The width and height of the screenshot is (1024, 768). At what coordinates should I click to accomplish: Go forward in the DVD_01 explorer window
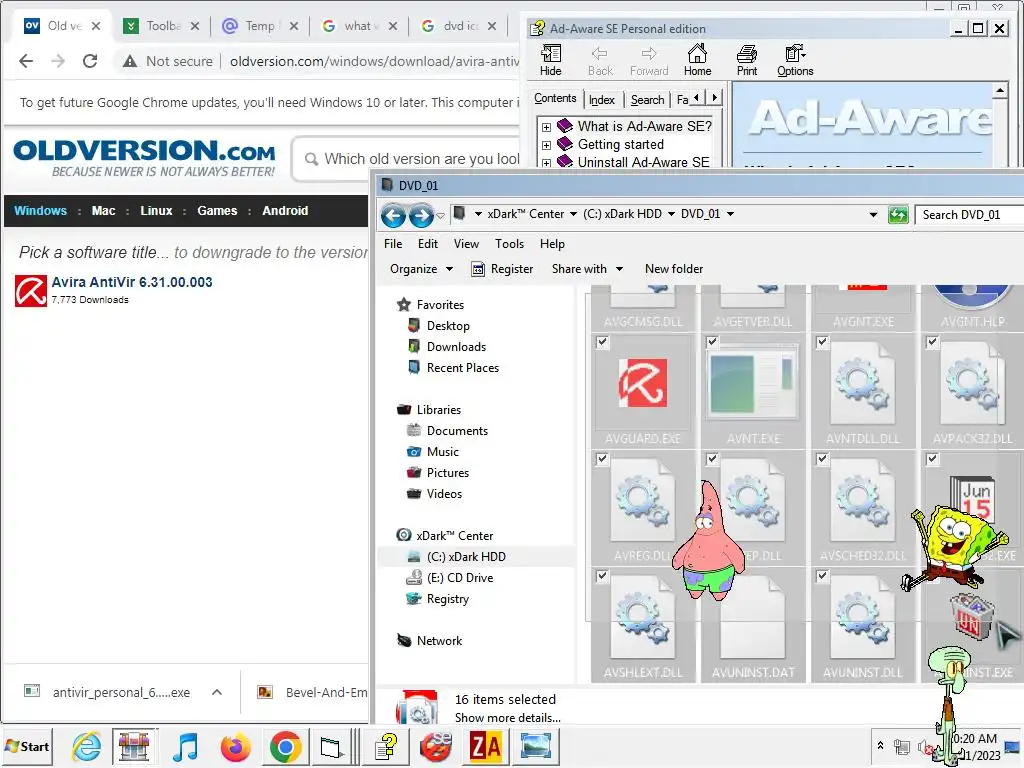(x=421, y=215)
